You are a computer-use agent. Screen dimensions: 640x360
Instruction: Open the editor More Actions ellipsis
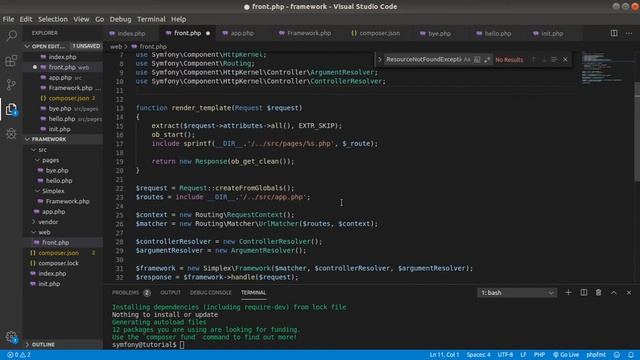(x=629, y=33)
